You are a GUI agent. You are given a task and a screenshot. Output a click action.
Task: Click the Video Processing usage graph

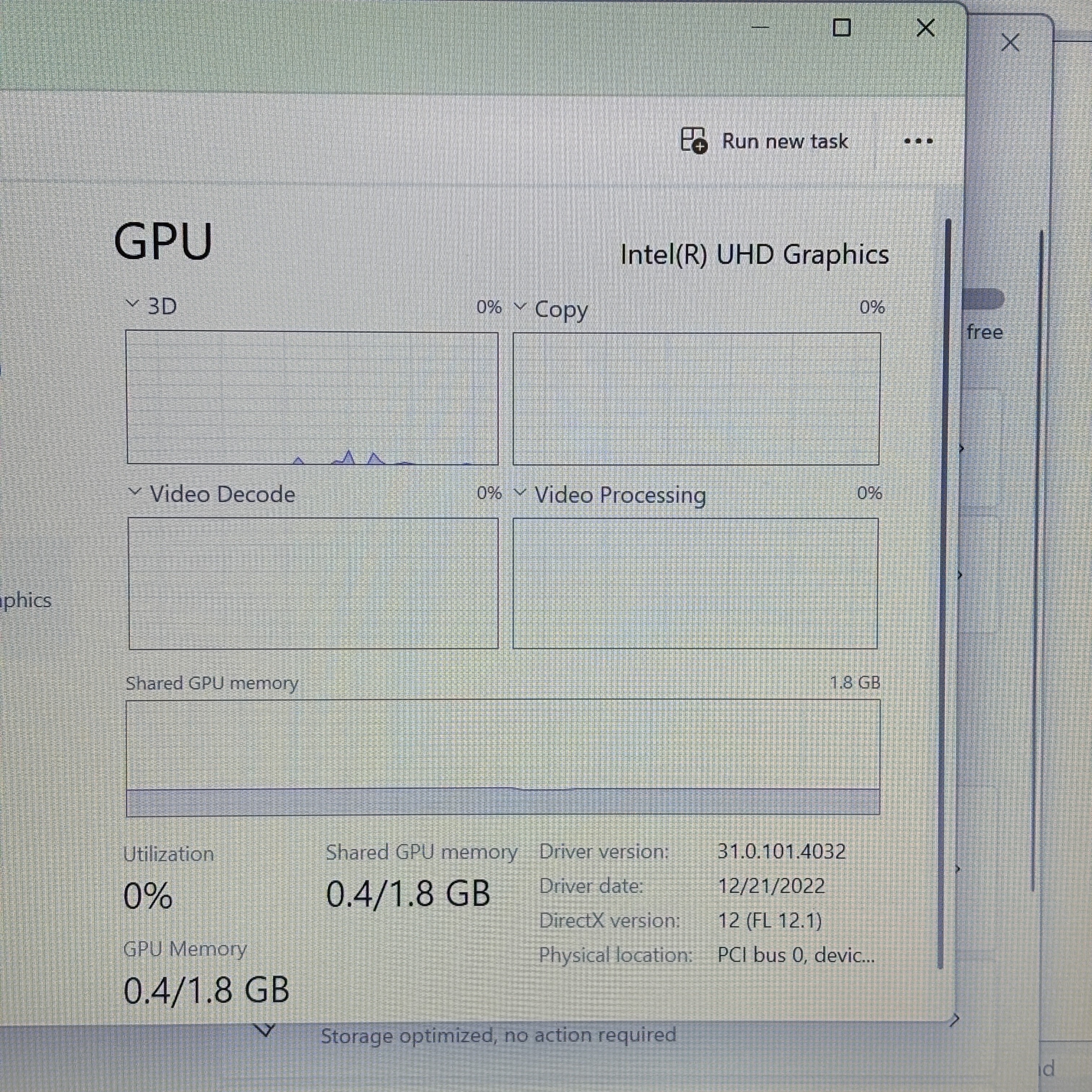tap(695, 583)
